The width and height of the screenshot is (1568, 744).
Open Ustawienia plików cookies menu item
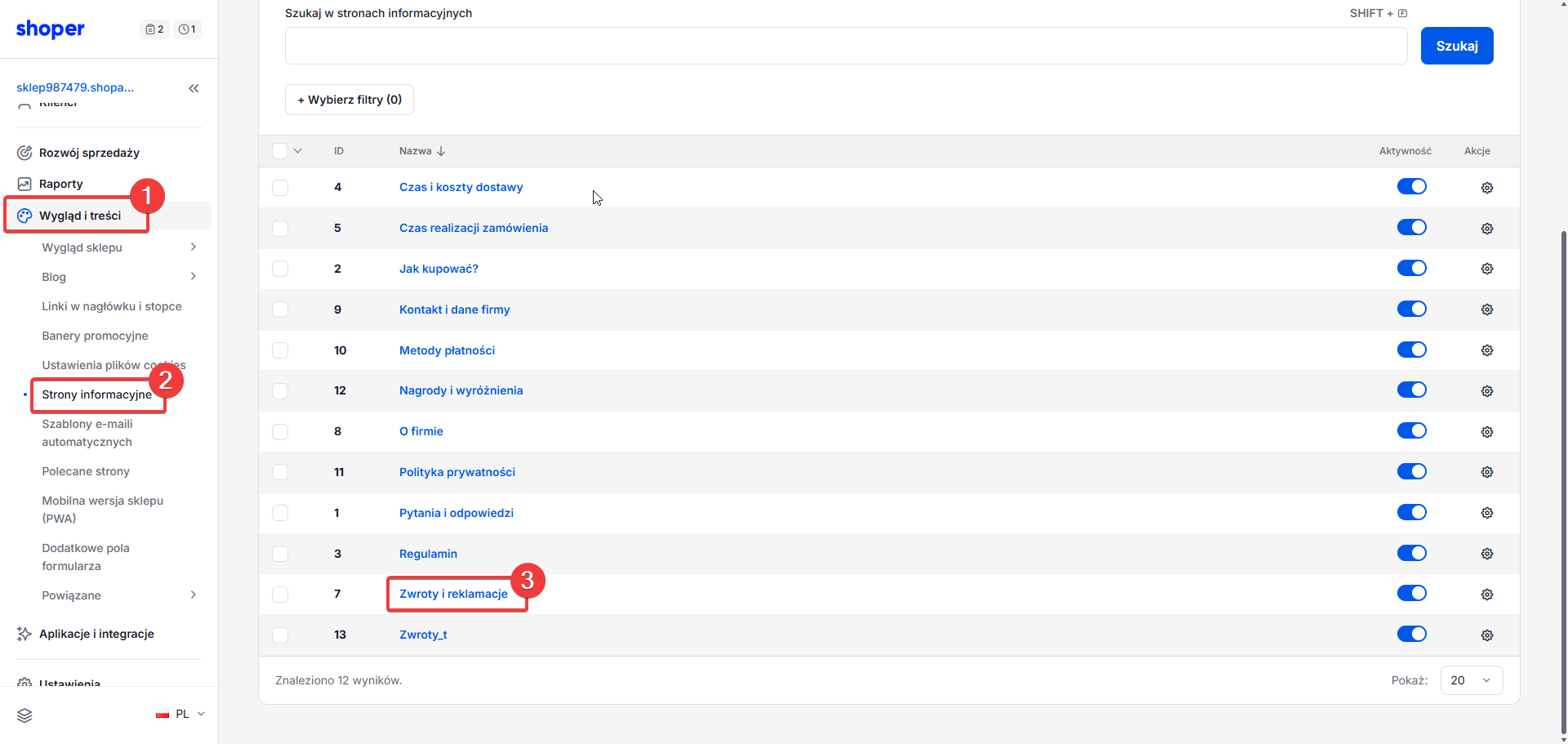(x=114, y=365)
